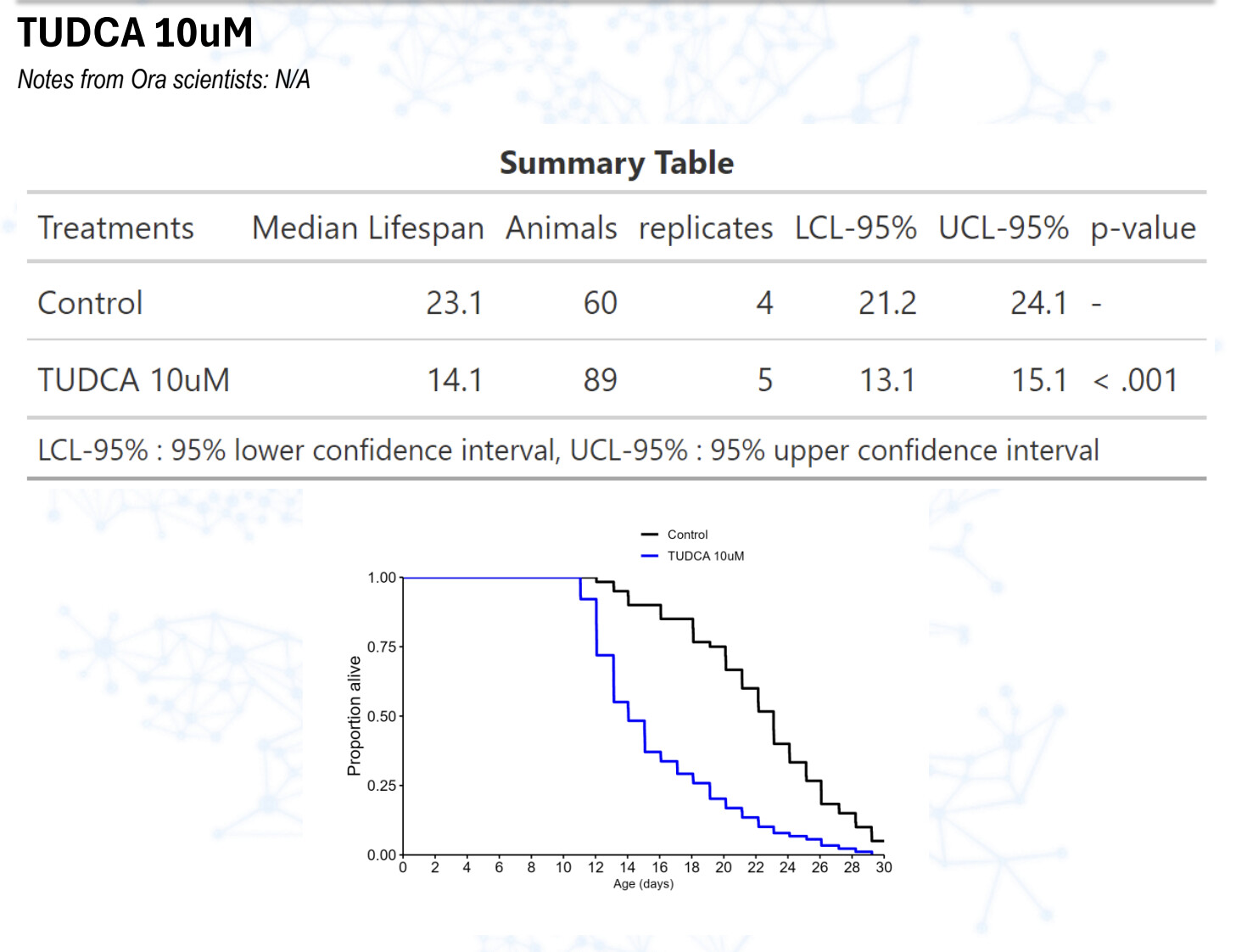Click the black Control legend line swatch
1247x952 pixels.
[650, 535]
